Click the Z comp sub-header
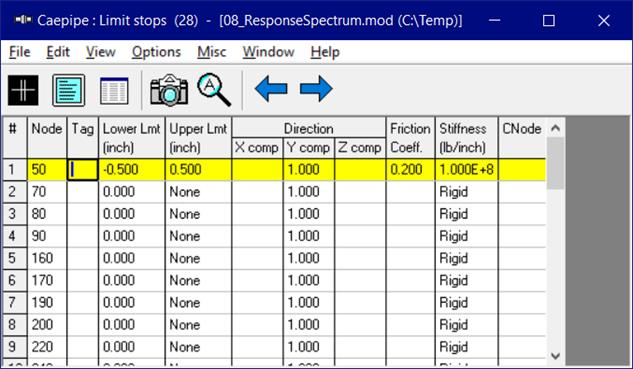Screen dimensions: 633x369 click(x=360, y=148)
